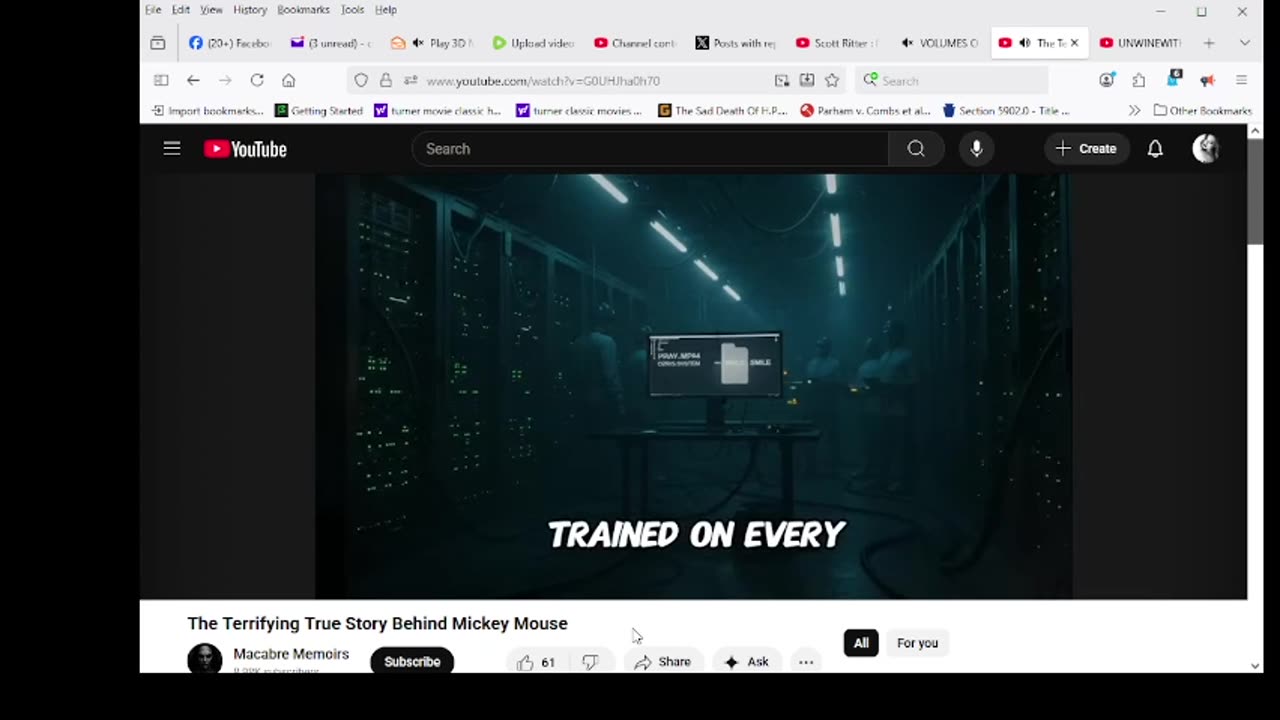Select the For you filter chip
This screenshot has width=1280, height=720.
click(x=917, y=643)
